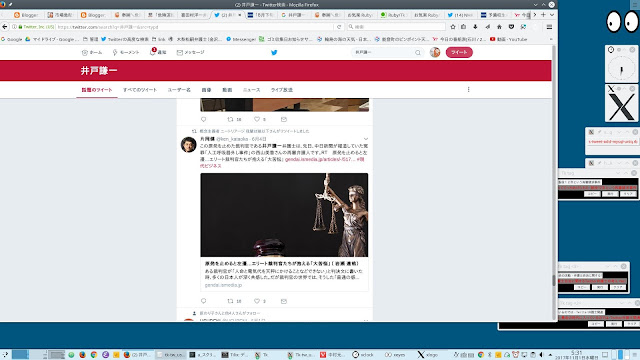
Task: Click Chrome icon in the taskbar
Action: 94,355
